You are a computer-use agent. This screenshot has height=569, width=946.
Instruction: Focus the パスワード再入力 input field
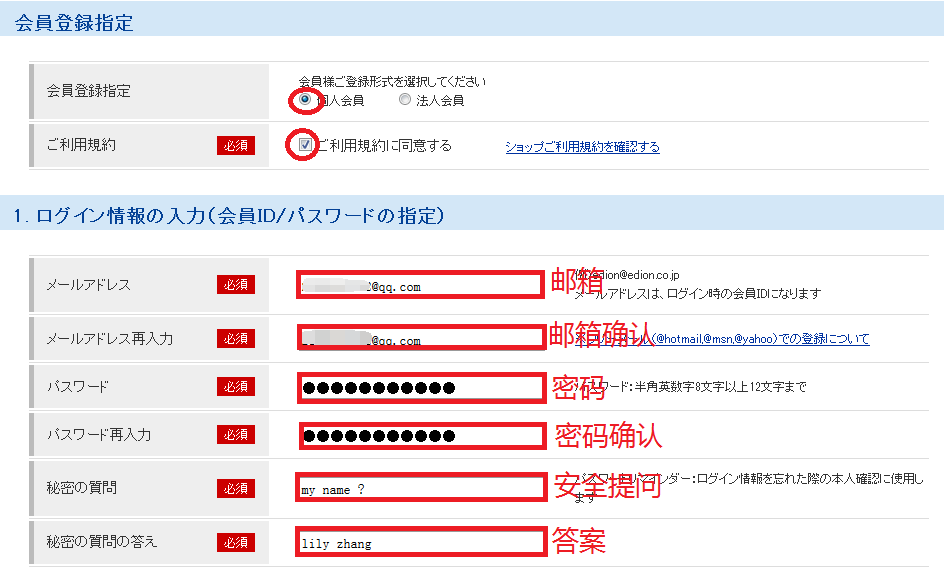pyautogui.click(x=424, y=435)
